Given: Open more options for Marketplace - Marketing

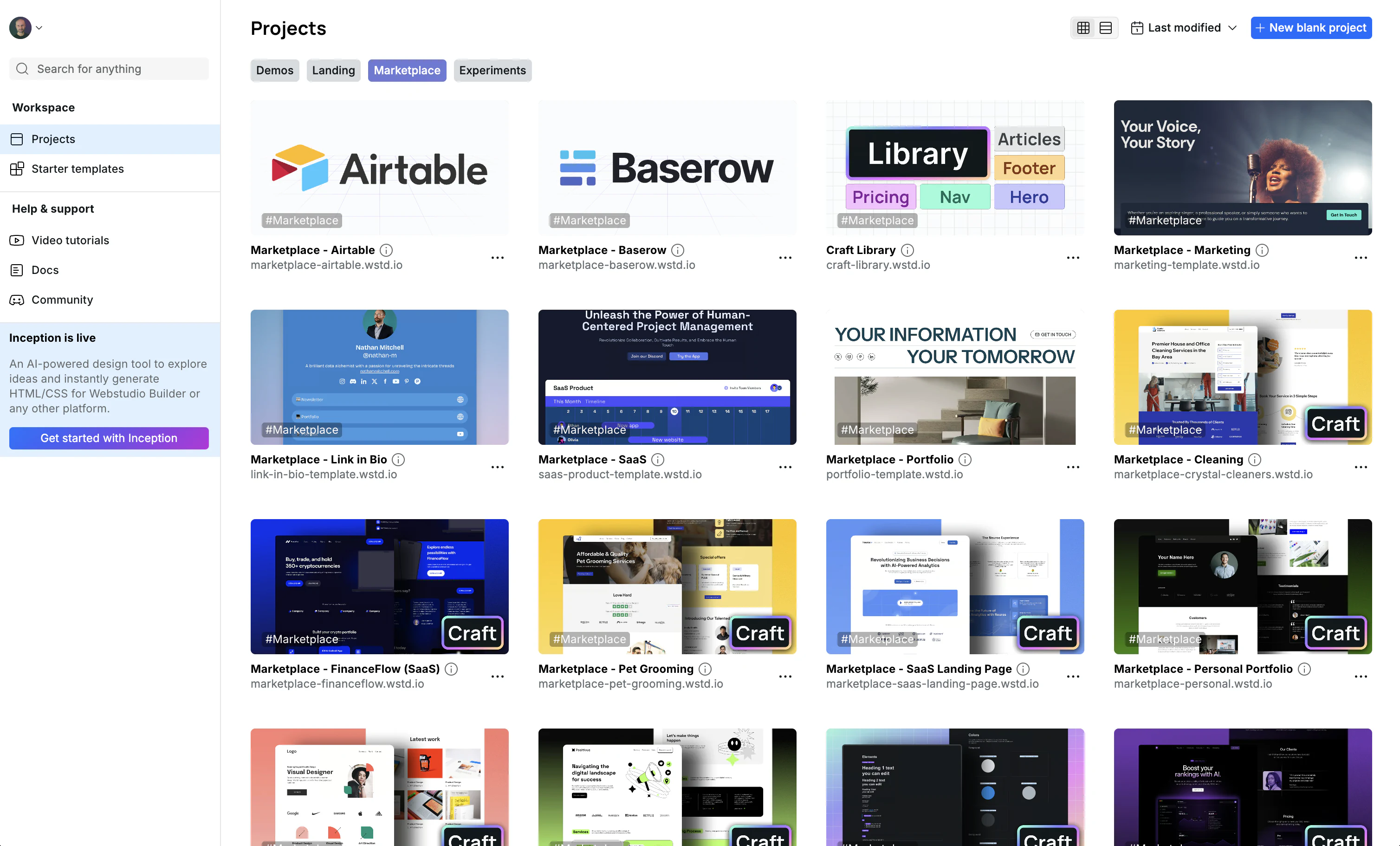Looking at the screenshot, I should tap(1361, 258).
